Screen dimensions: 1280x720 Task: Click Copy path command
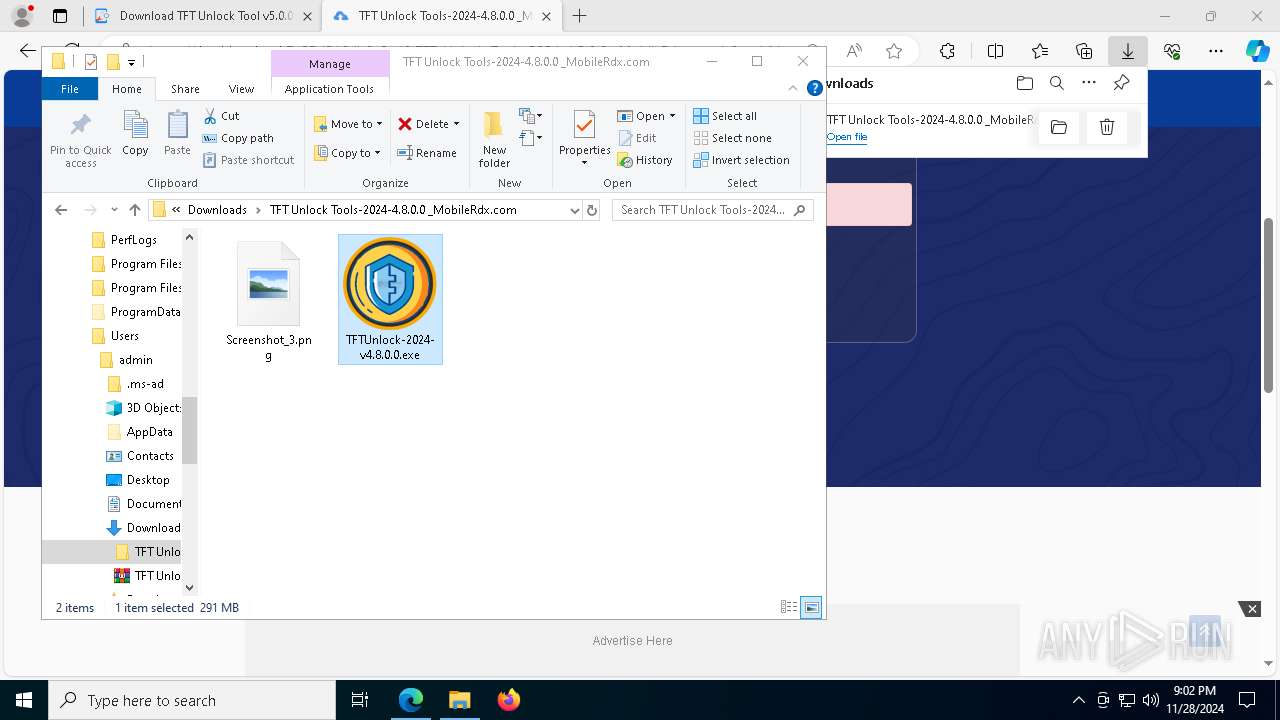pyautogui.click(x=238, y=138)
